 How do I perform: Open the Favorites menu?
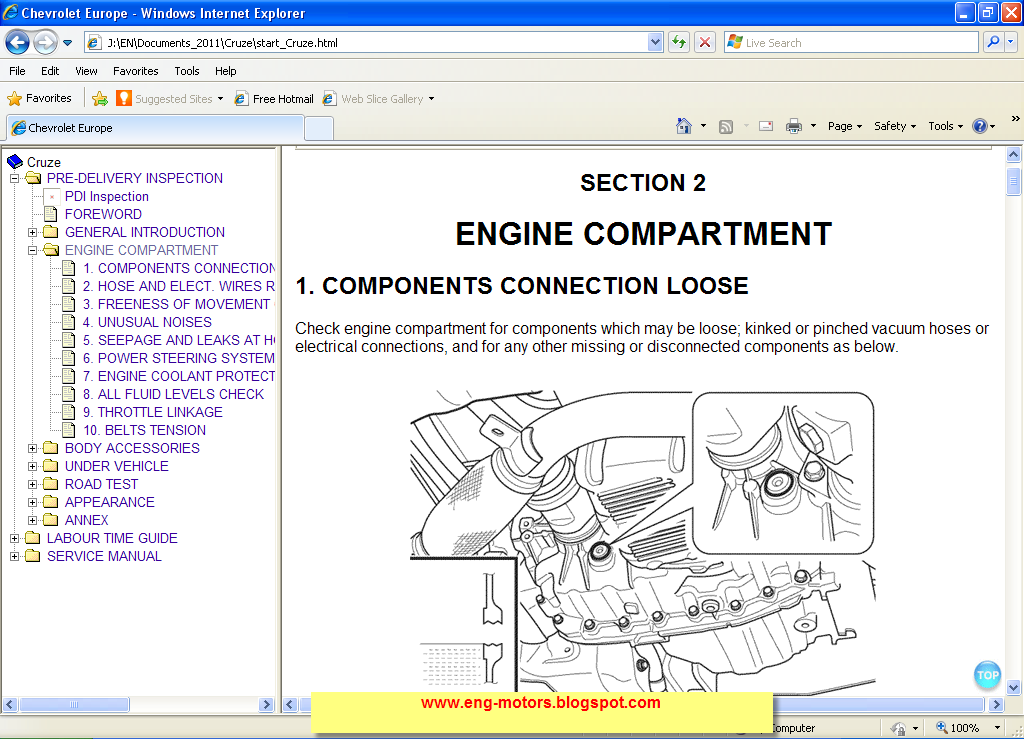point(135,71)
